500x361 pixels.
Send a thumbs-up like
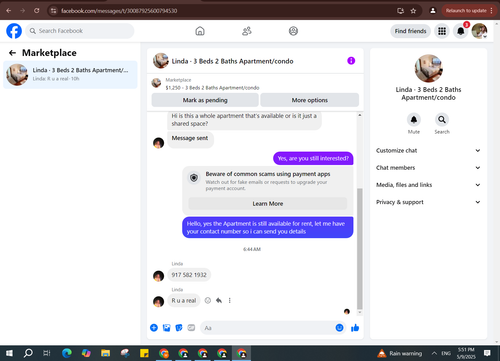point(355,328)
